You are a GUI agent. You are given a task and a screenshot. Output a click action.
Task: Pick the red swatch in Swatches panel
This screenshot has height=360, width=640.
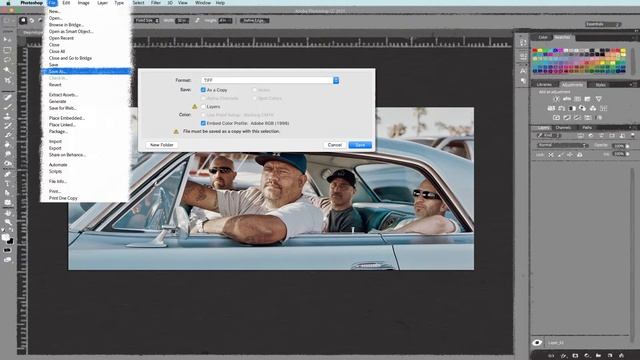point(535,51)
